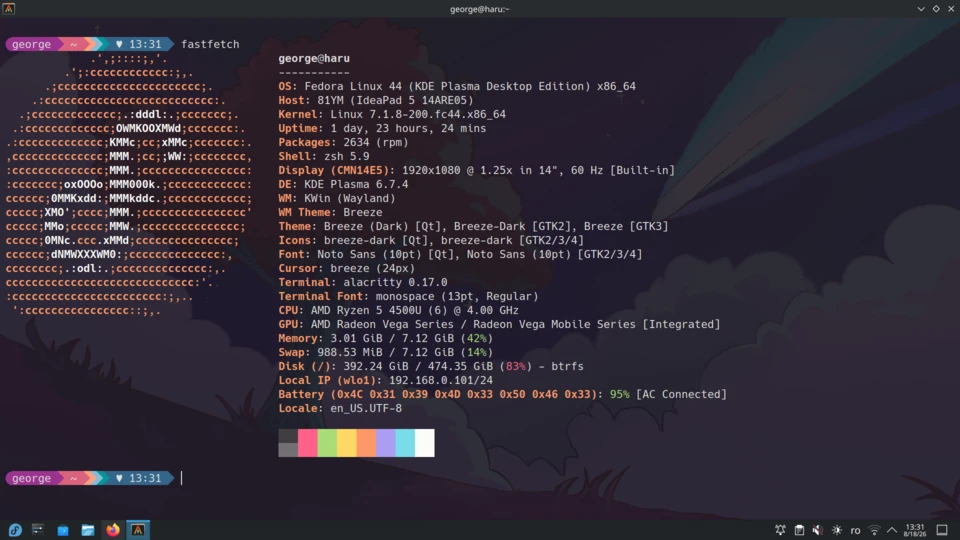The width and height of the screenshot is (960, 540).
Task: Click the window title 'george@haru:~'
Action: (x=479, y=9)
